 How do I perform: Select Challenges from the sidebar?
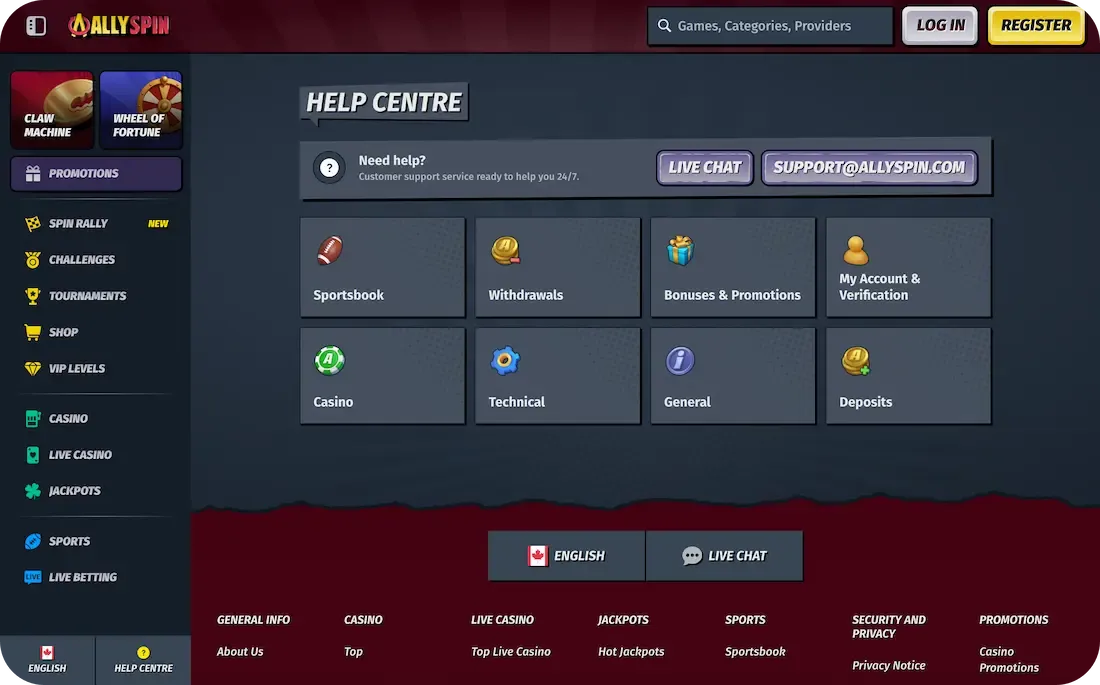click(81, 260)
